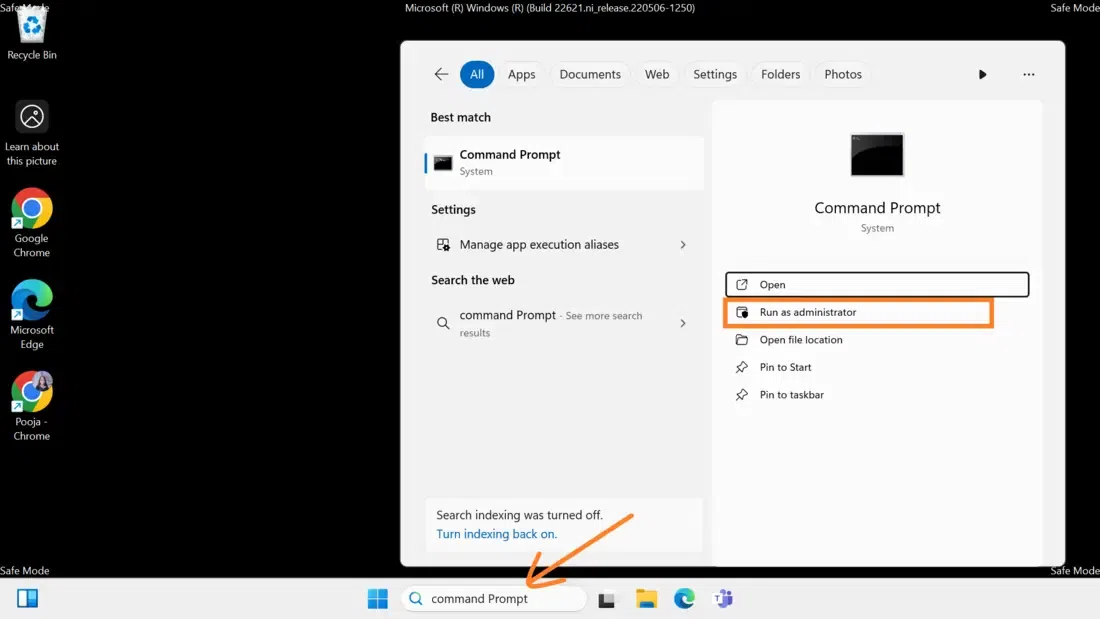Image resolution: width=1100 pixels, height=619 pixels.
Task: Click the Open file location folder icon
Action: coord(742,340)
